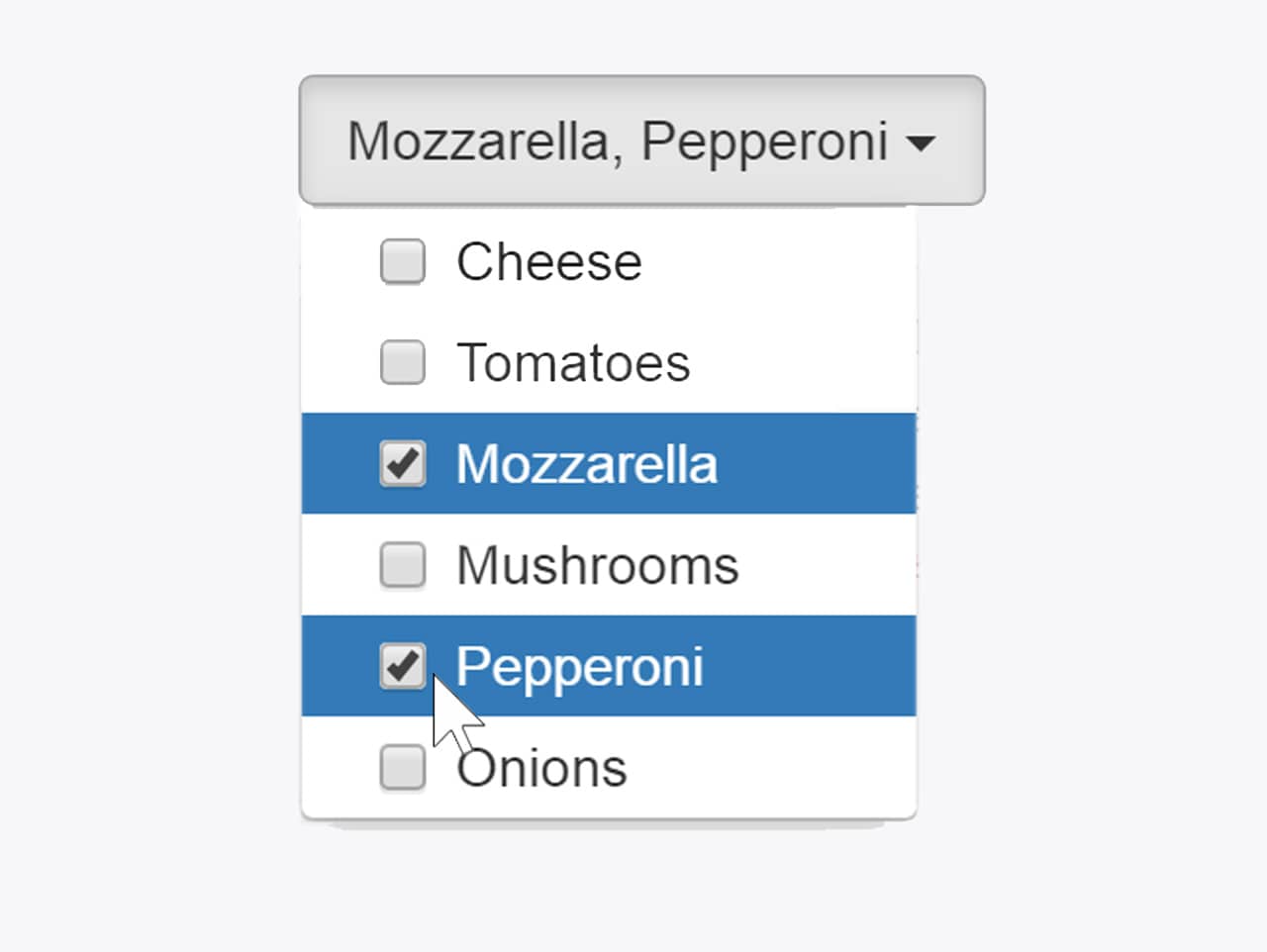The image size is (1267, 952).
Task: Click the Mozzarella, Pepperoni text
Action: [616, 140]
